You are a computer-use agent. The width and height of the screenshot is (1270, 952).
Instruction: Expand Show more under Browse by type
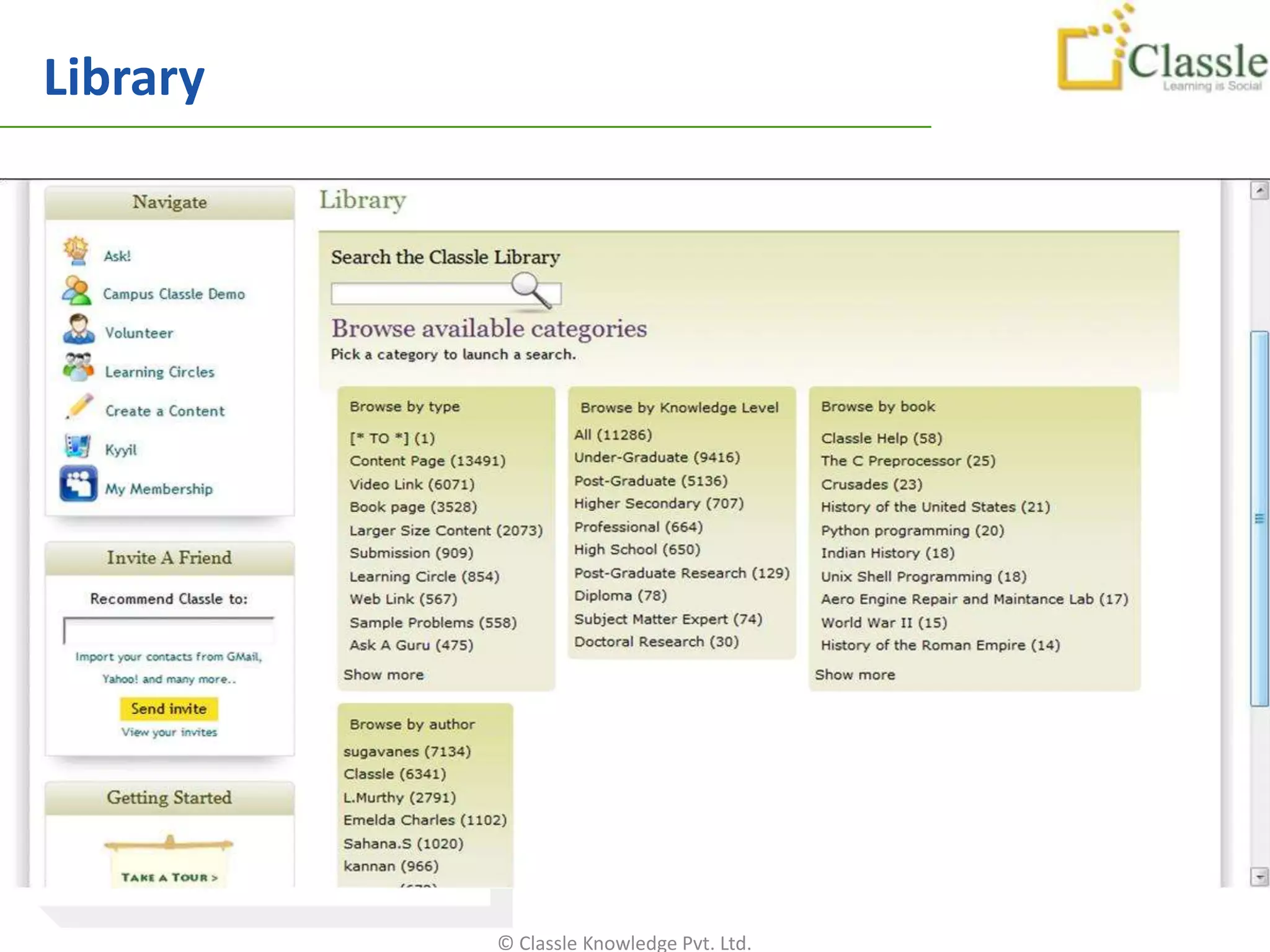pyautogui.click(x=384, y=675)
